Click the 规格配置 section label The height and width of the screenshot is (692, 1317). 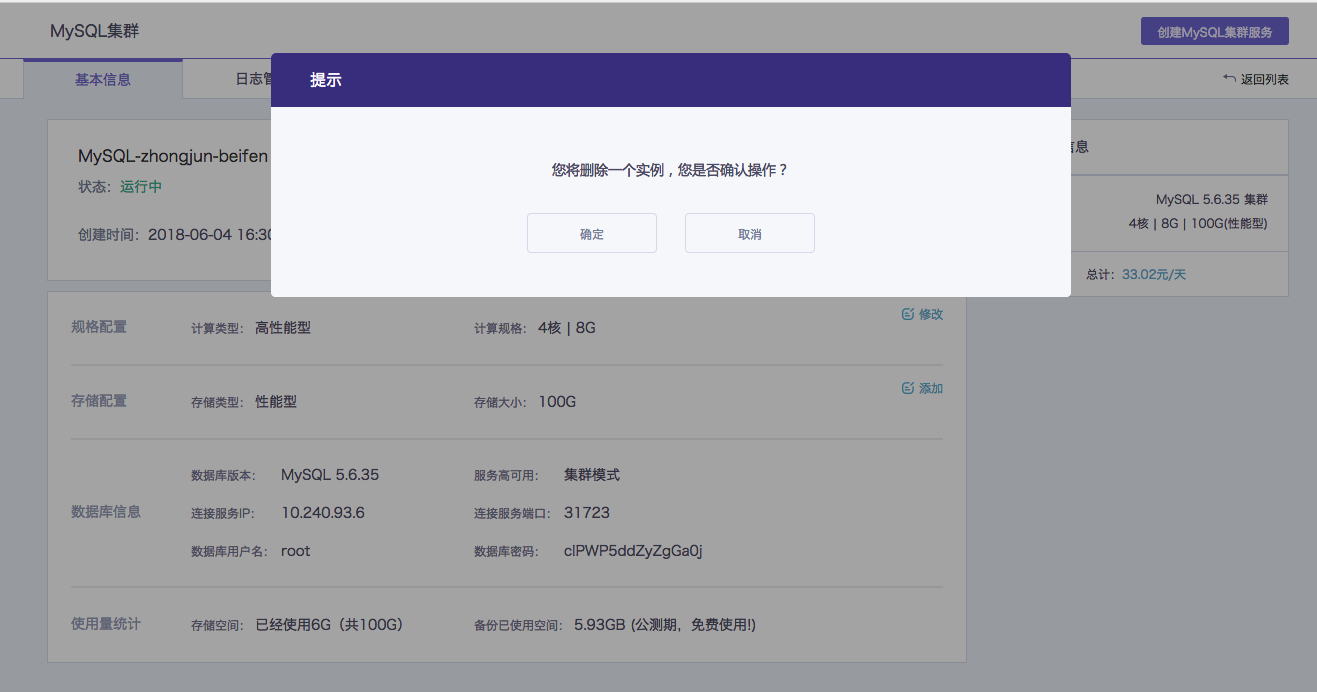click(99, 327)
